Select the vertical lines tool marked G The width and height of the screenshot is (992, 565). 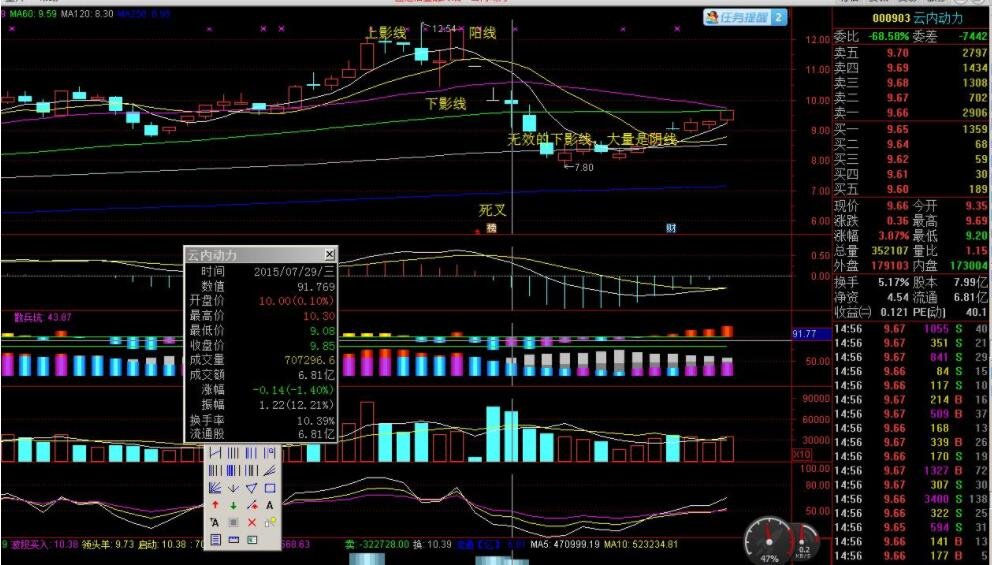coord(270,453)
